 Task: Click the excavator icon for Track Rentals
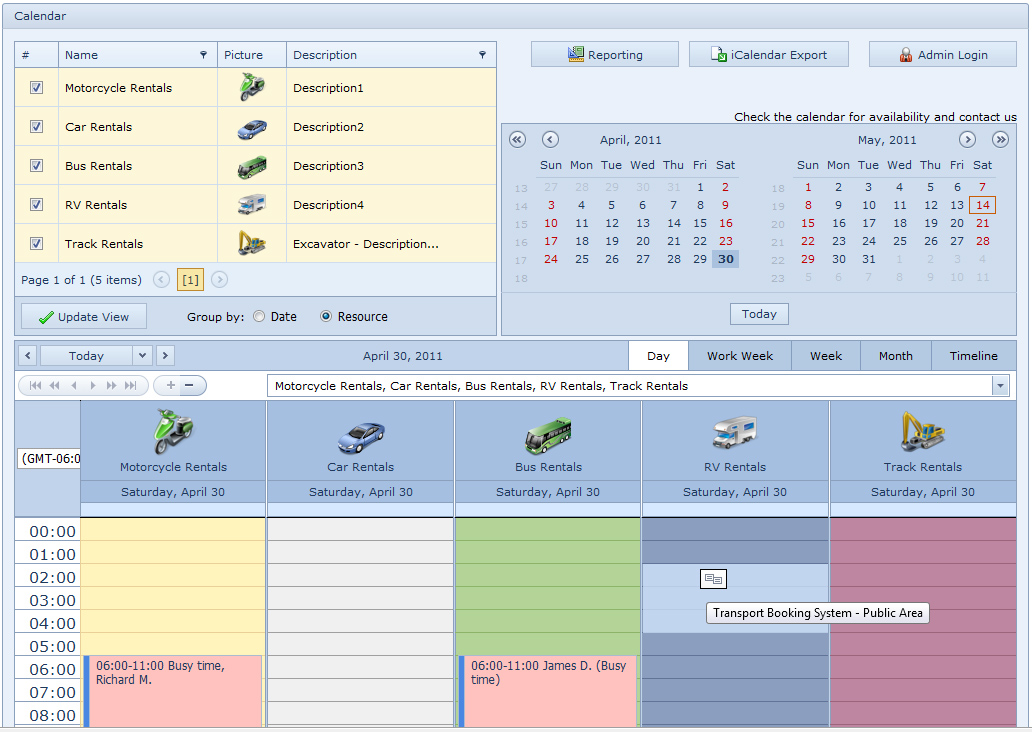[252, 242]
